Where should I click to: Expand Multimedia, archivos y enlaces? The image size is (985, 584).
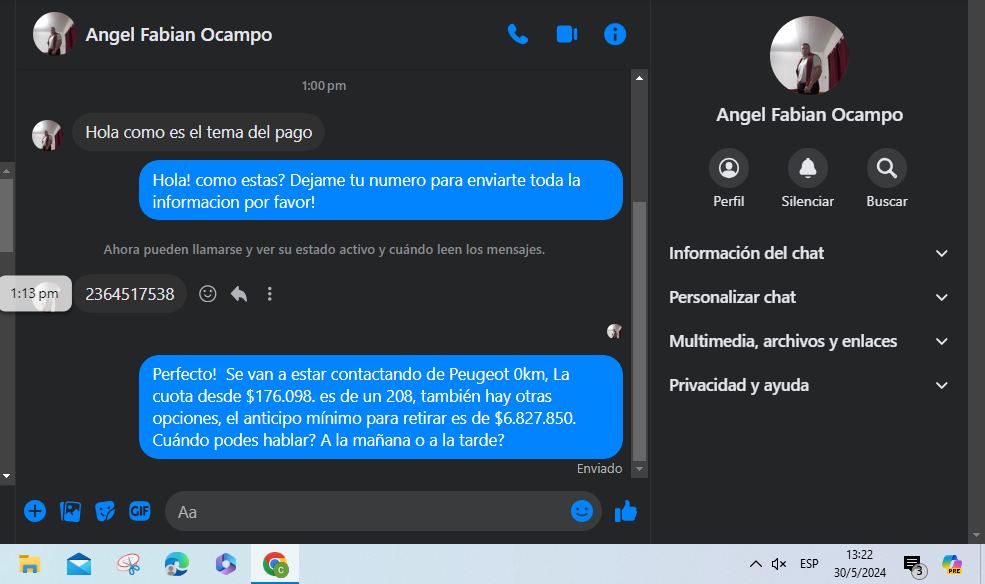click(809, 341)
